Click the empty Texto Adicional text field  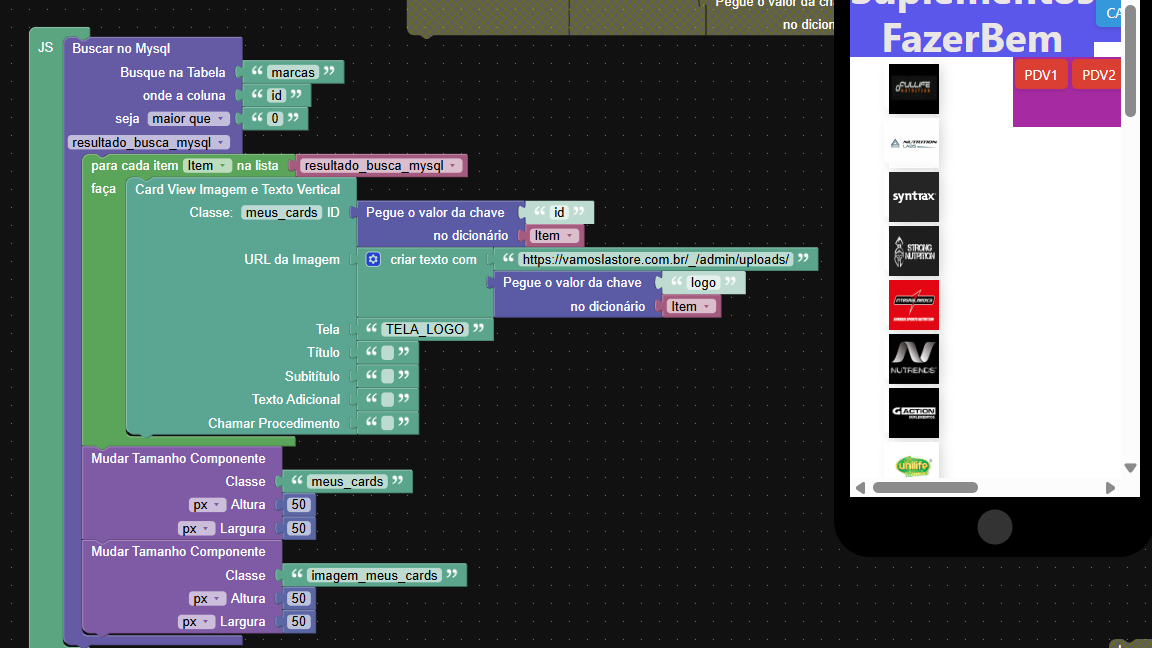click(388, 400)
